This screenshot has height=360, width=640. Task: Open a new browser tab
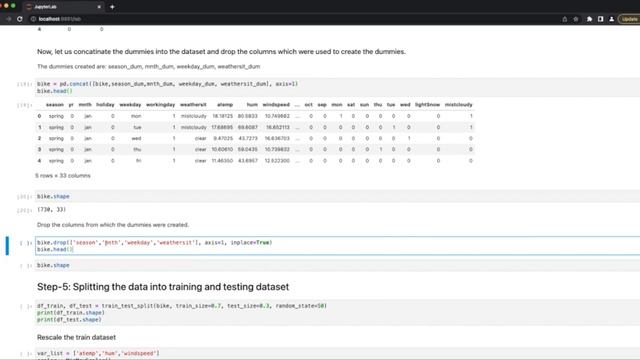tap(112, 7)
